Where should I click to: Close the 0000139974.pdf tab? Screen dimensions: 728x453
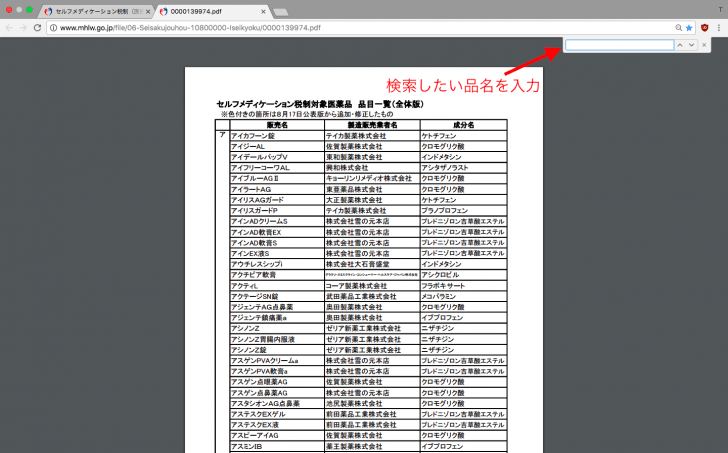263,12
